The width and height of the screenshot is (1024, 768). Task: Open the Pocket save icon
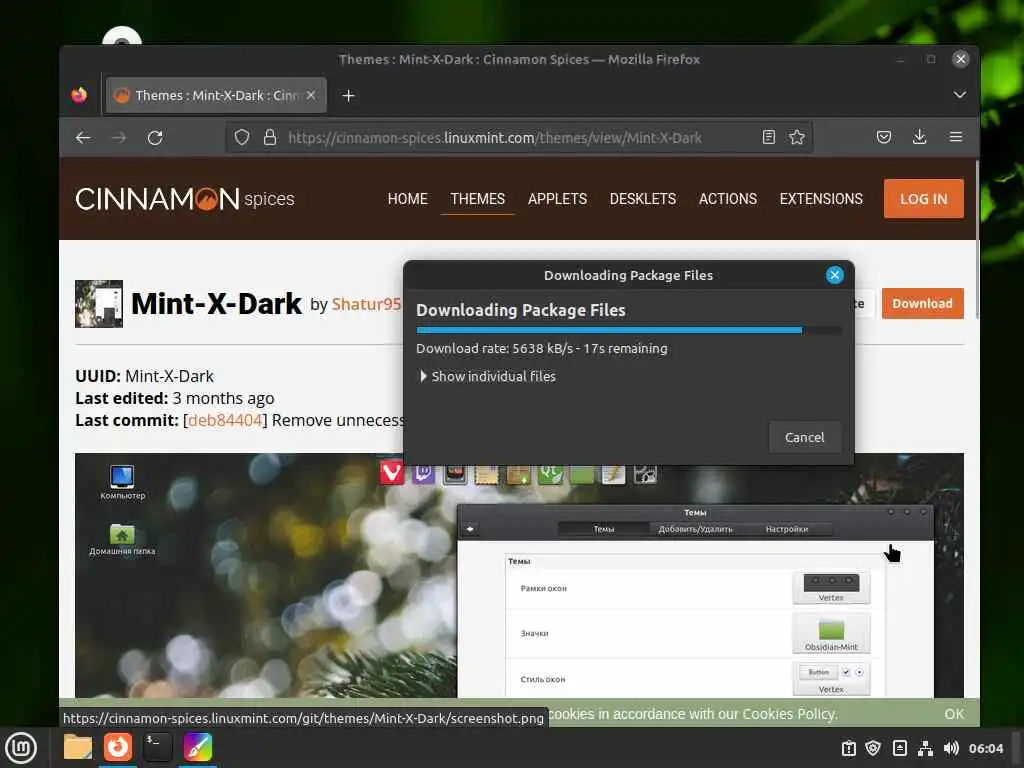click(884, 137)
